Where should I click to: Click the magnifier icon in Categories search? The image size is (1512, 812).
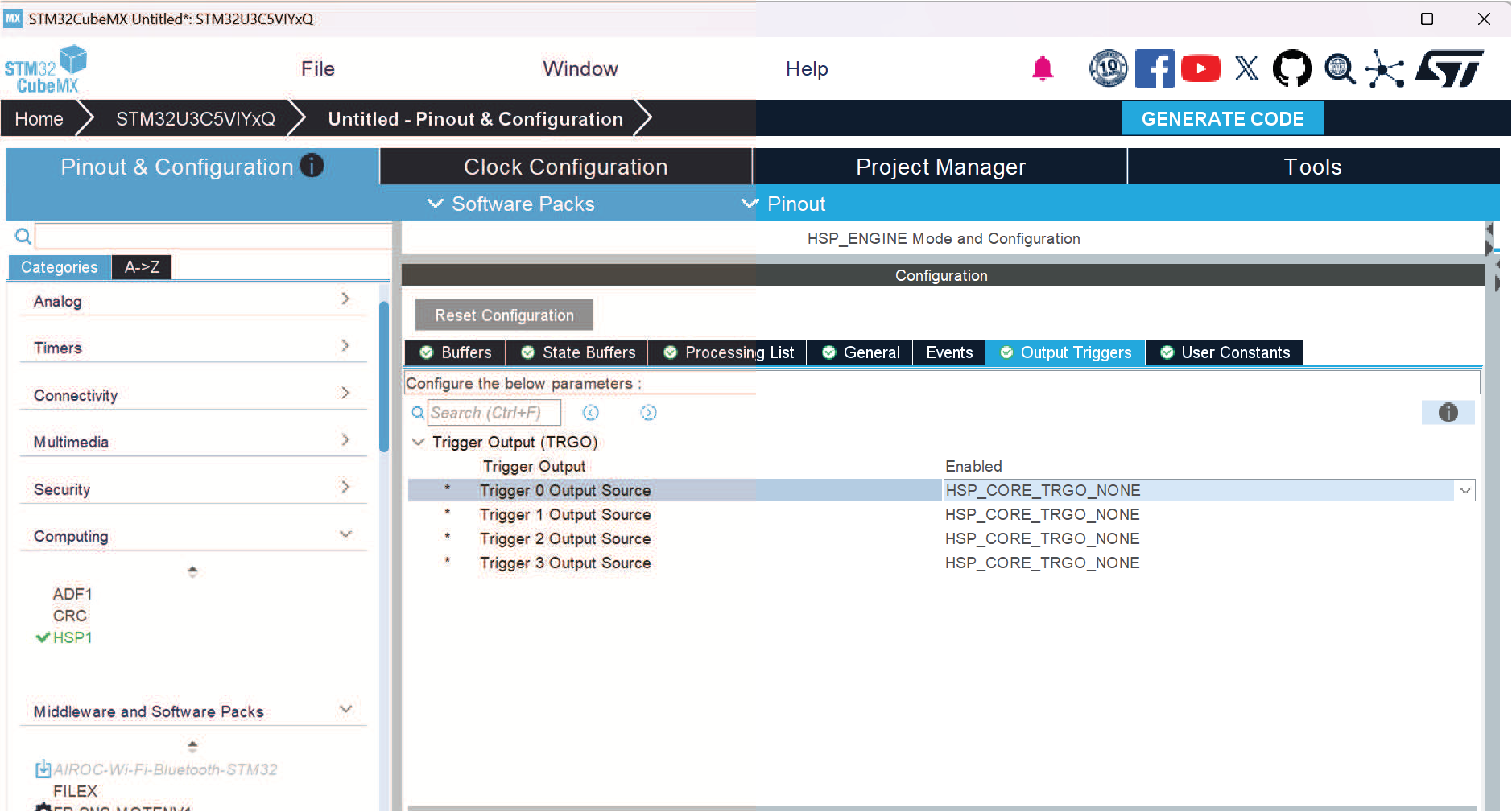(x=23, y=237)
